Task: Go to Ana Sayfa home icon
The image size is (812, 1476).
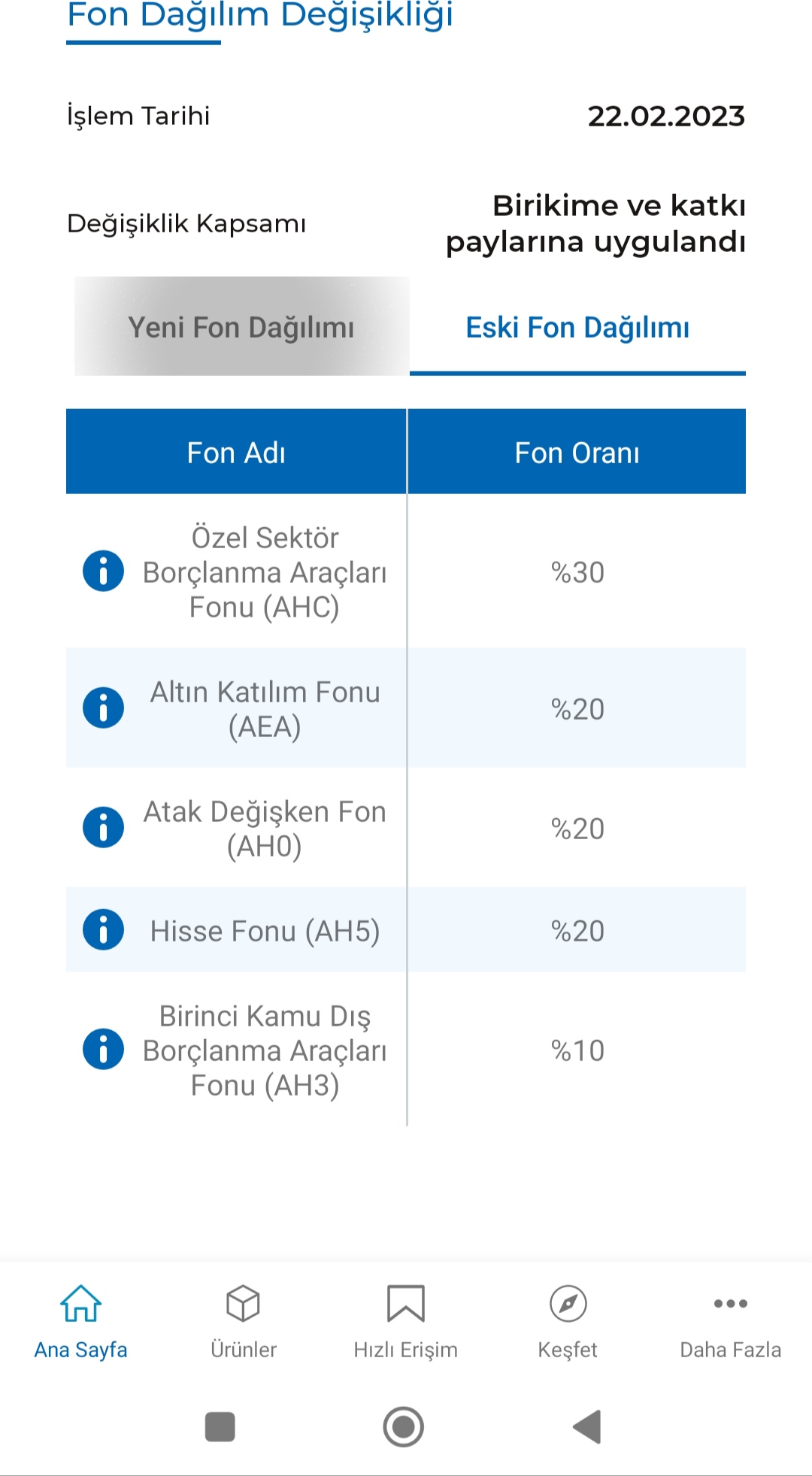Action: coord(80,1303)
